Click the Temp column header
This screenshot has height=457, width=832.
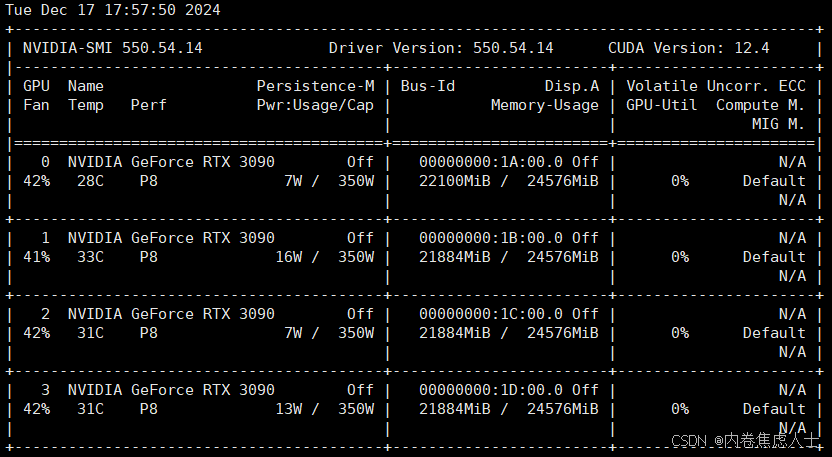(86, 105)
